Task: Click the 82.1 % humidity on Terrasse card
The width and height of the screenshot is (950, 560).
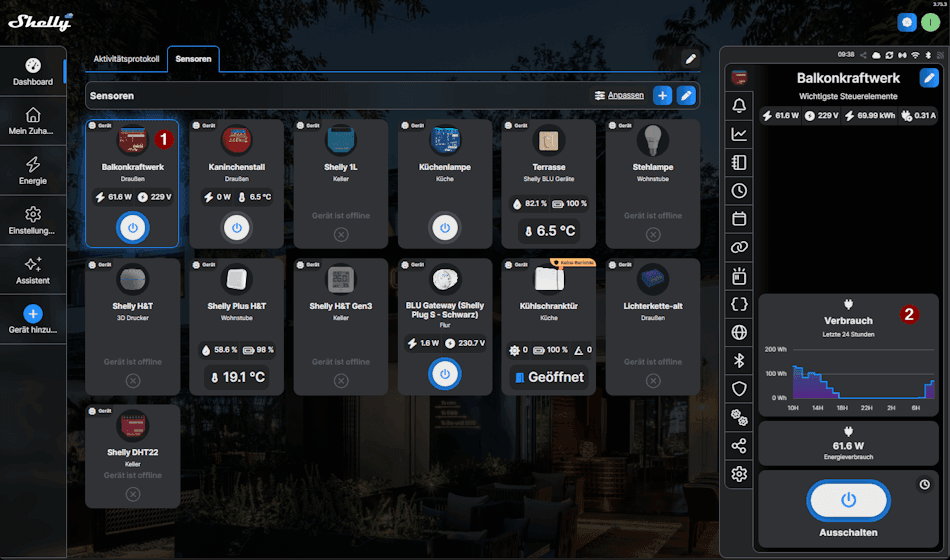Action: 530,204
